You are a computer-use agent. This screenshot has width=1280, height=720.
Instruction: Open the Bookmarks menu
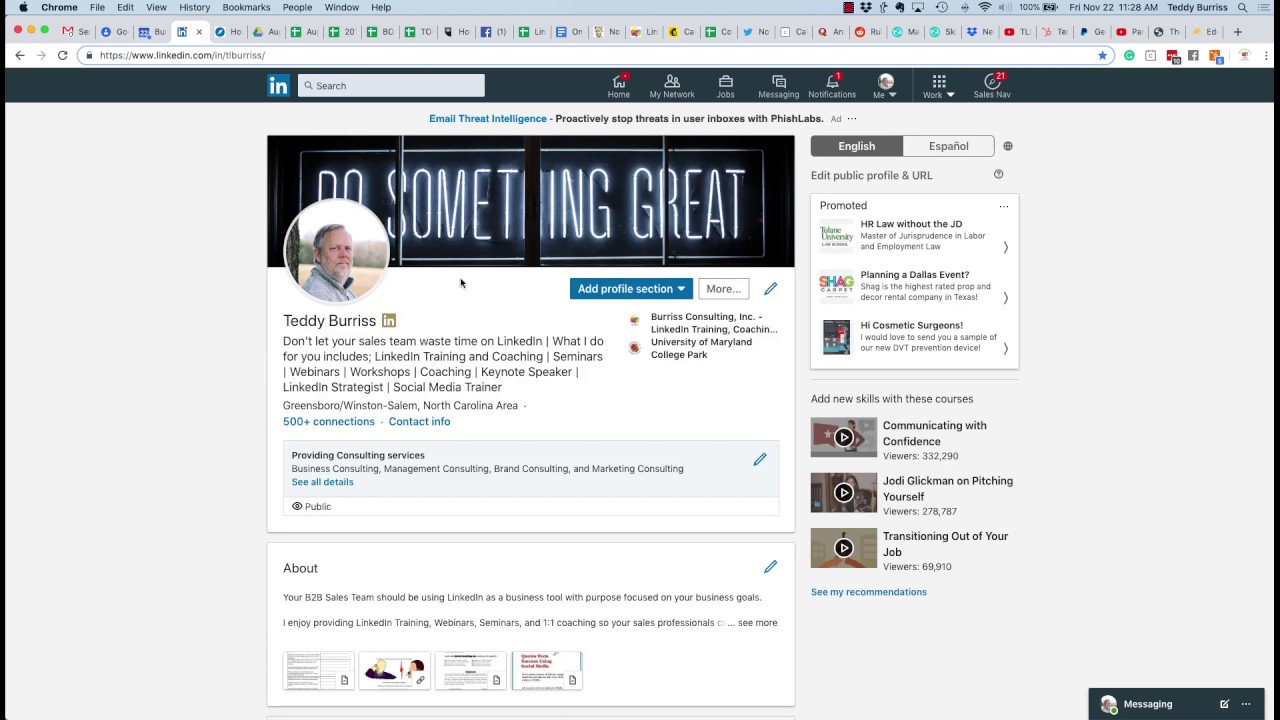tap(246, 7)
